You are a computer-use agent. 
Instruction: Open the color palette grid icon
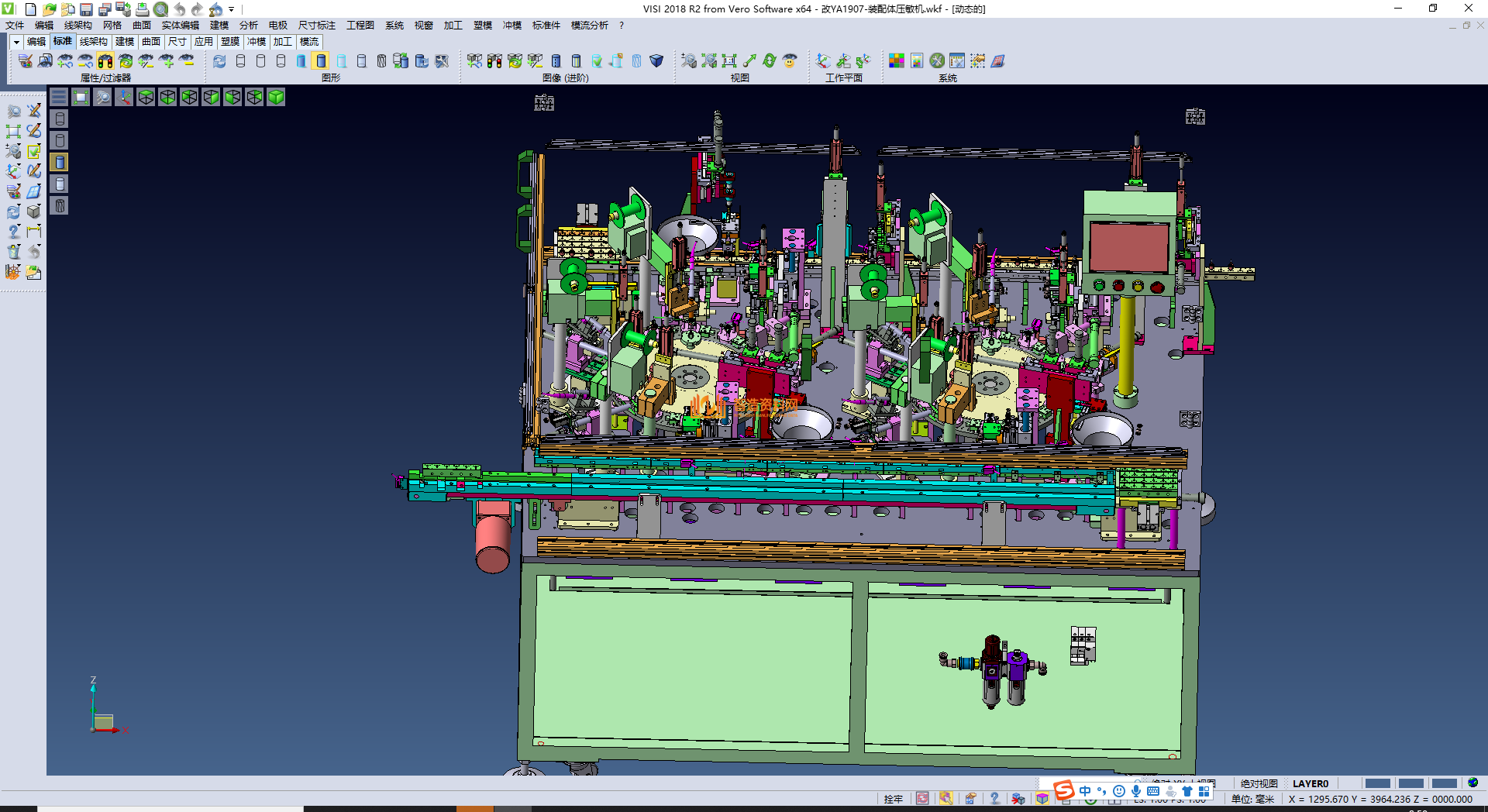pyautogui.click(x=897, y=61)
